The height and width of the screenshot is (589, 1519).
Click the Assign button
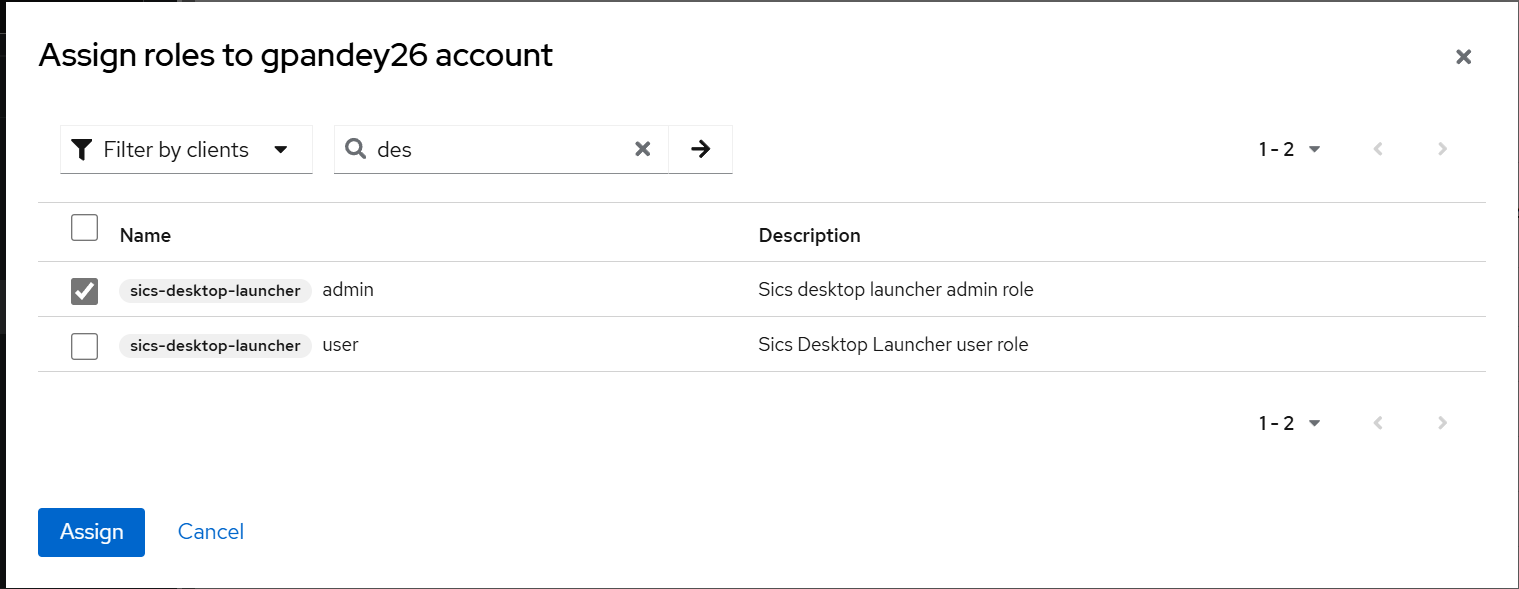(91, 532)
